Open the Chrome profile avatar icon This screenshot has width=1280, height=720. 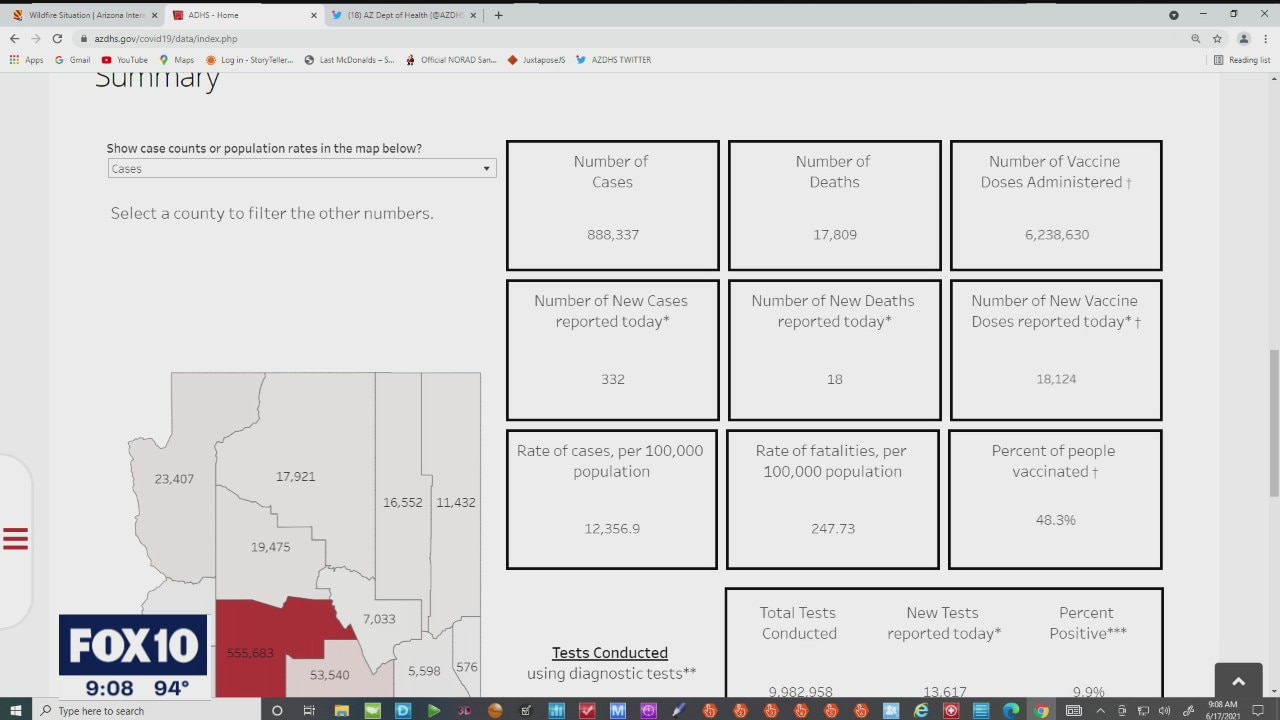click(1244, 39)
